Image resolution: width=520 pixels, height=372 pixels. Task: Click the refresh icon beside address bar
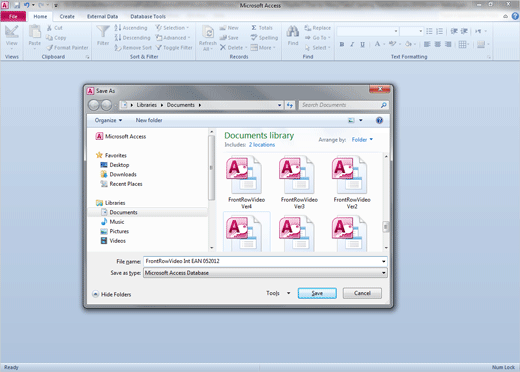[290, 105]
